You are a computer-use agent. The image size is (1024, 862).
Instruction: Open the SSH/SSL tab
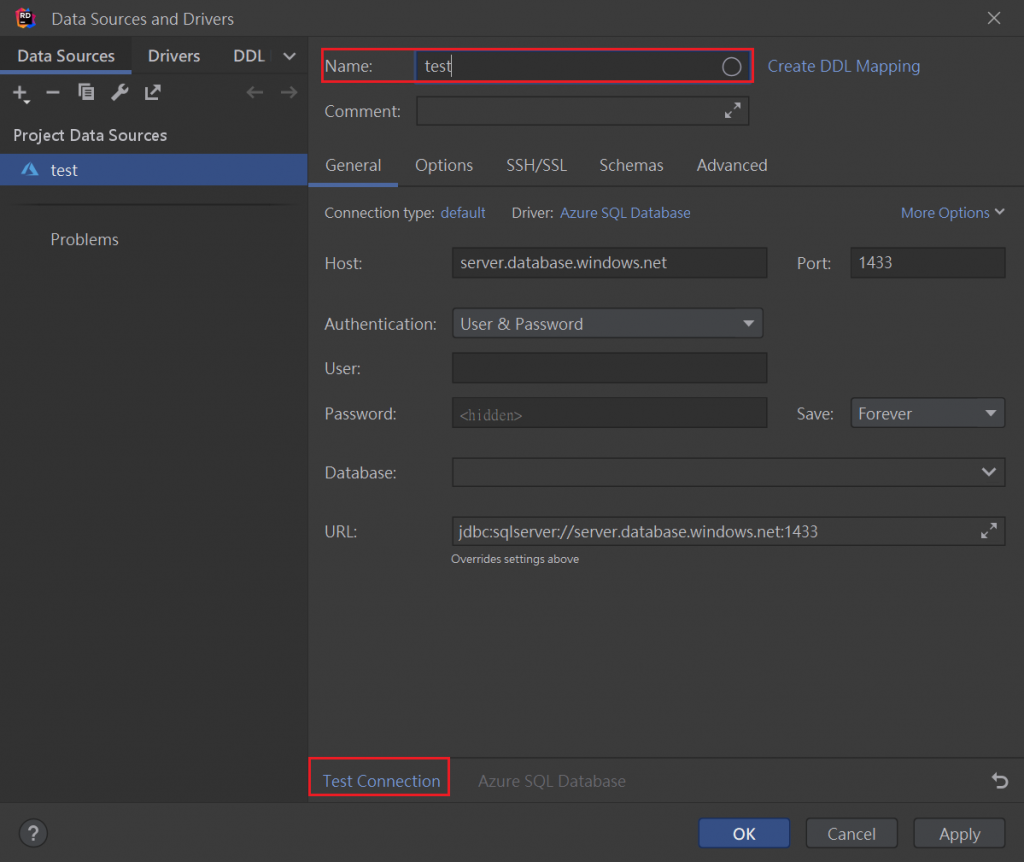[537, 165]
